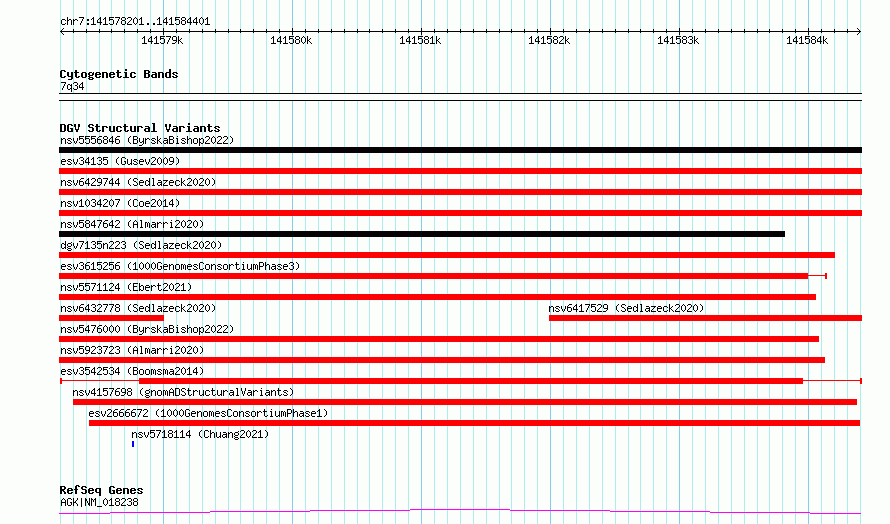The image size is (890, 524).
Task: Click the red nsv6429744 variant bar
Action: (460, 192)
